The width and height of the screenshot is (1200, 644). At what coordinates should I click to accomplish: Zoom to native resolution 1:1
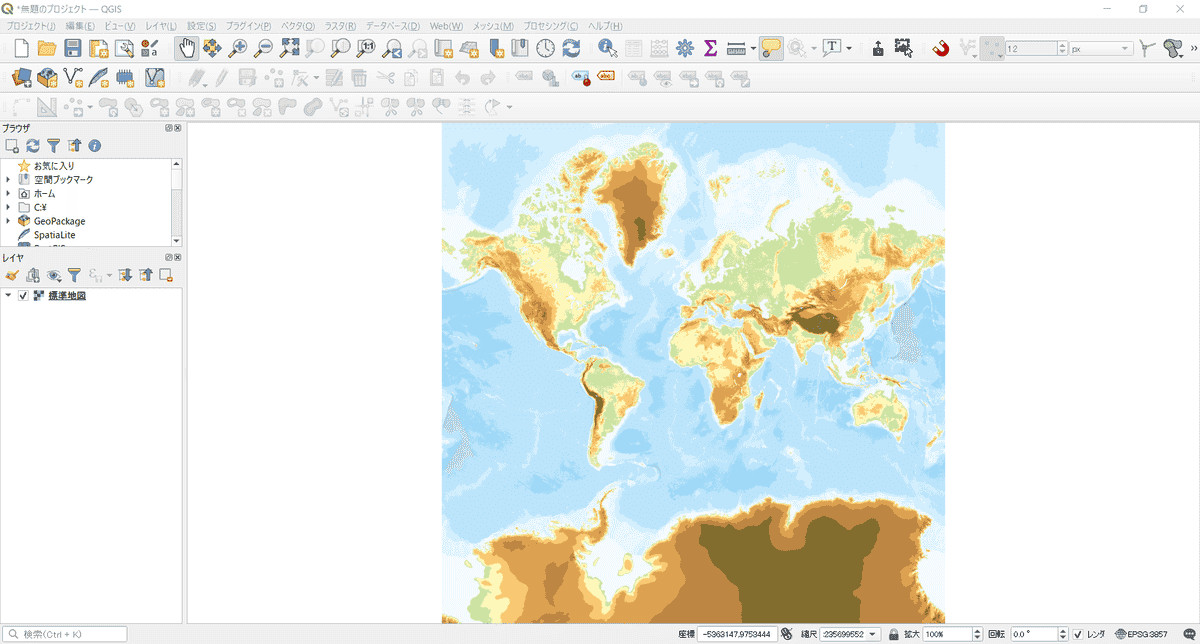click(367, 48)
